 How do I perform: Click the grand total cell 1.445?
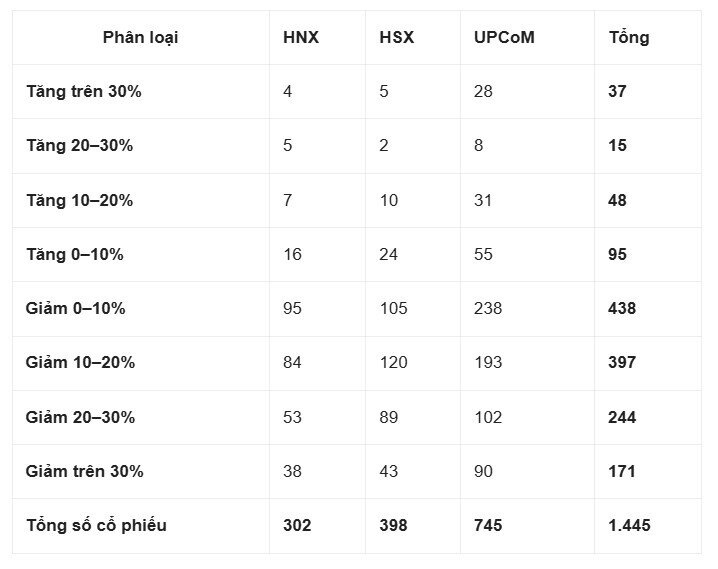(x=630, y=525)
